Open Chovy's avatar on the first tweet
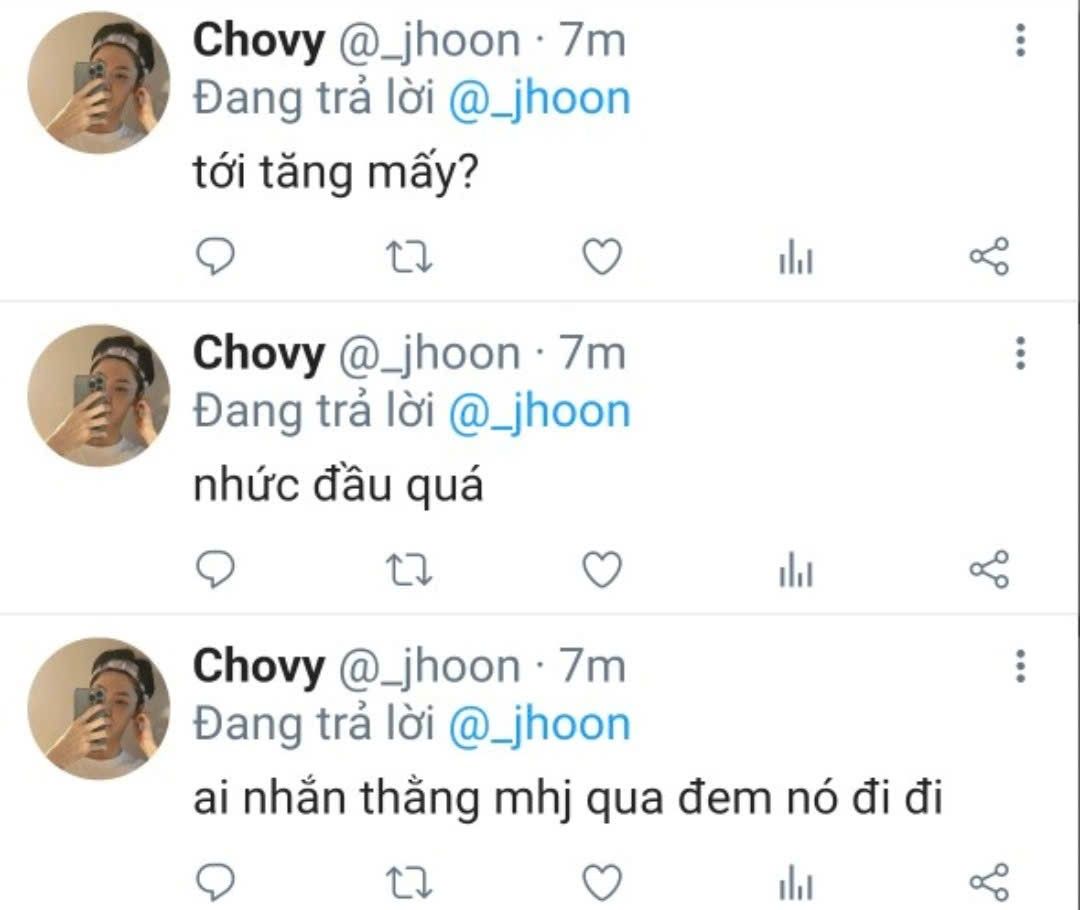The height and width of the screenshot is (910, 1080). (98, 83)
